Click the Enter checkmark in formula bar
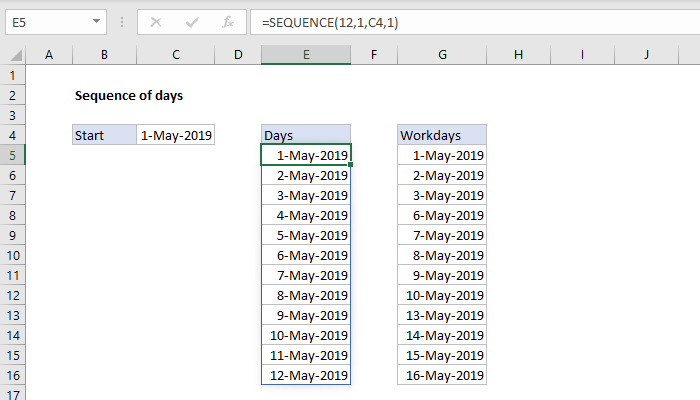Screen dimensions: 700x400 click(x=192, y=20)
